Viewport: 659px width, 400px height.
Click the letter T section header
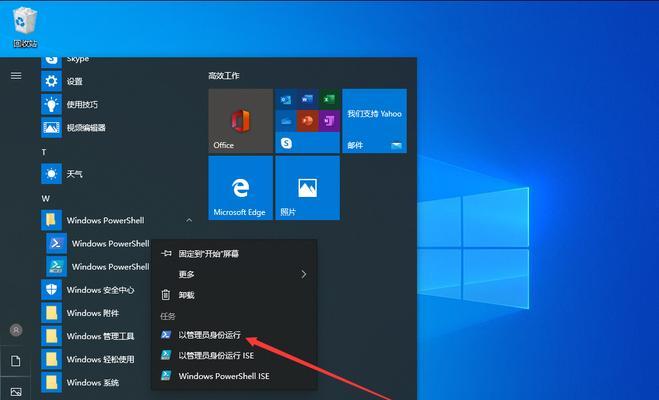[44, 152]
